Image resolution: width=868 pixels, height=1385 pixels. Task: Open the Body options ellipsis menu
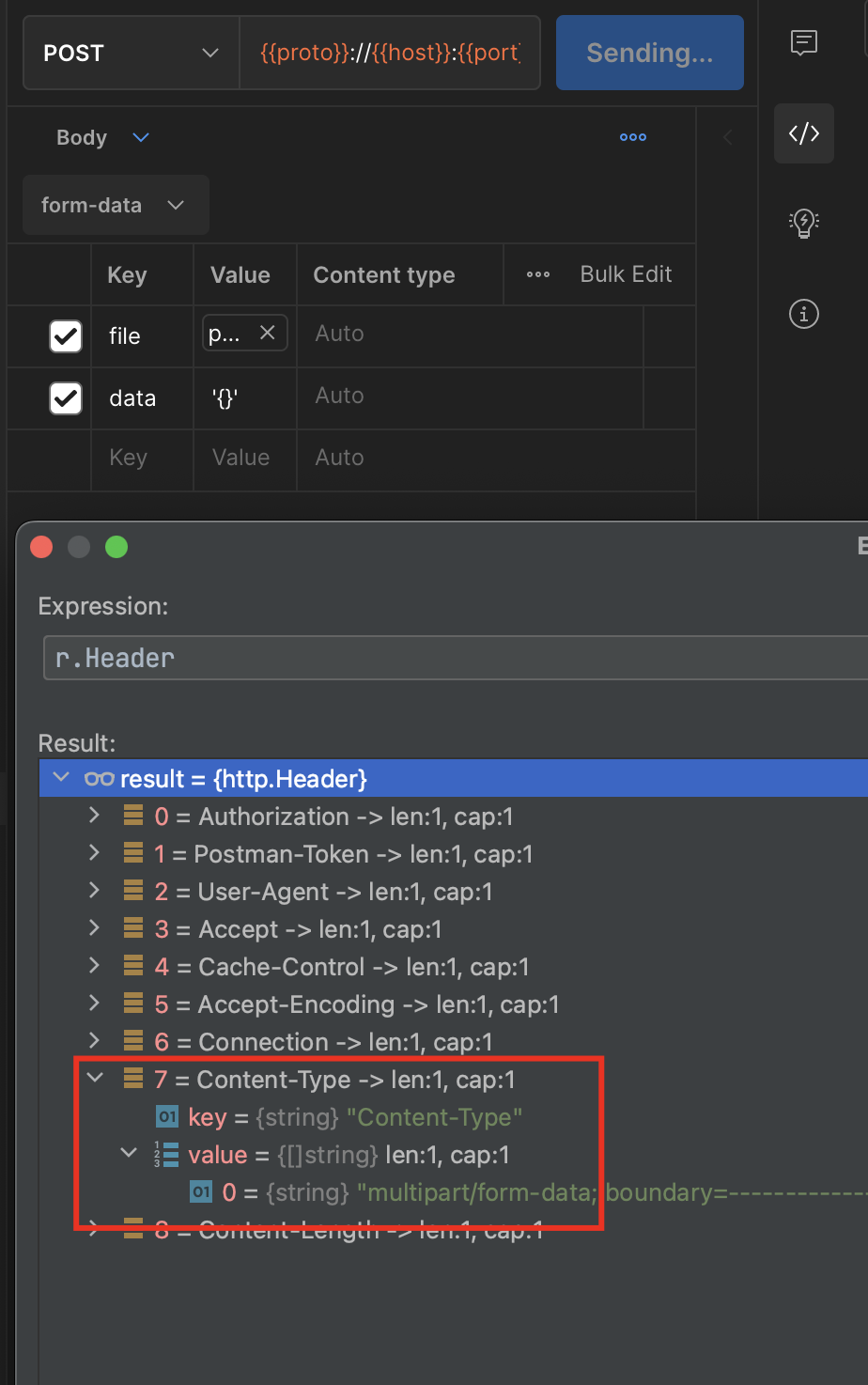point(632,137)
